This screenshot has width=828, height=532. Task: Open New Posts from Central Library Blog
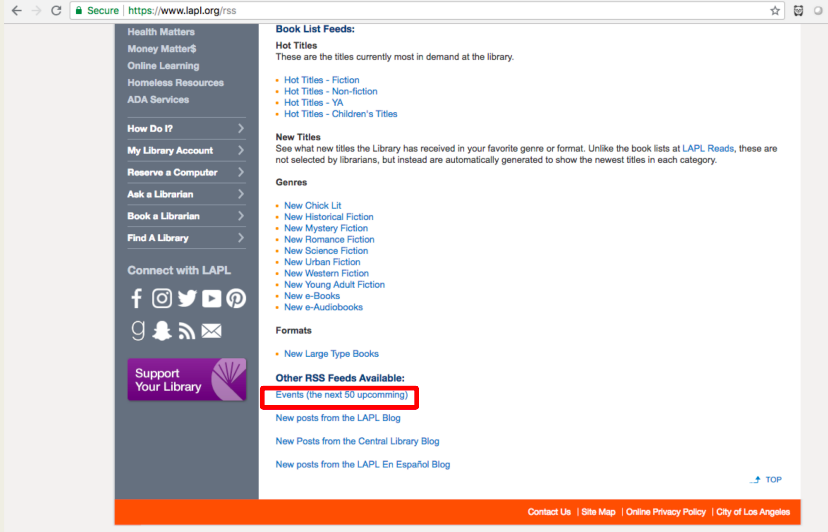(x=357, y=441)
